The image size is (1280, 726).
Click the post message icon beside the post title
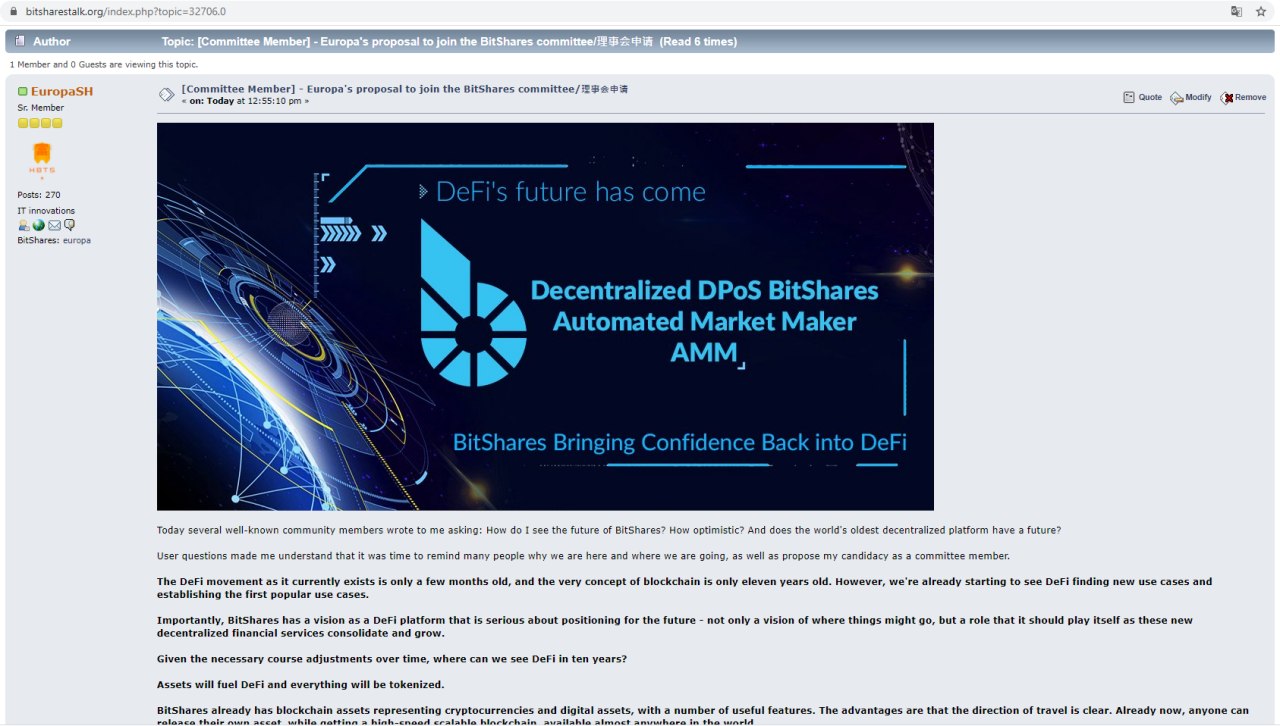[167, 94]
